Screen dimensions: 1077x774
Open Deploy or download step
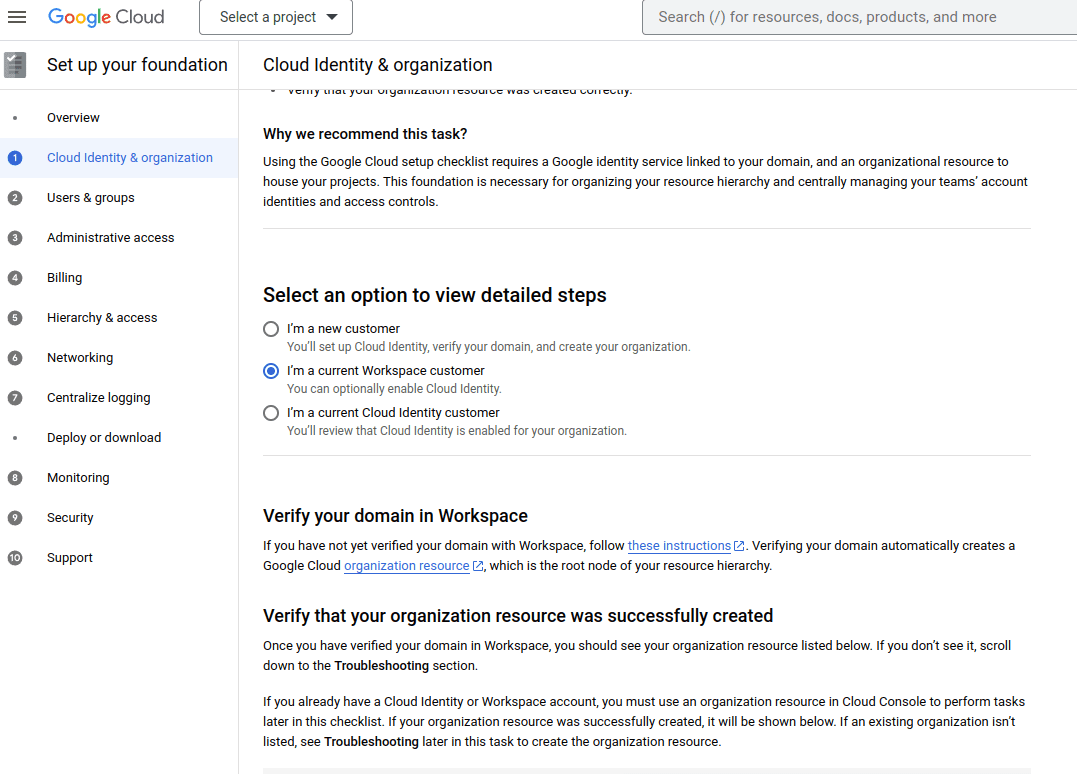coord(104,438)
